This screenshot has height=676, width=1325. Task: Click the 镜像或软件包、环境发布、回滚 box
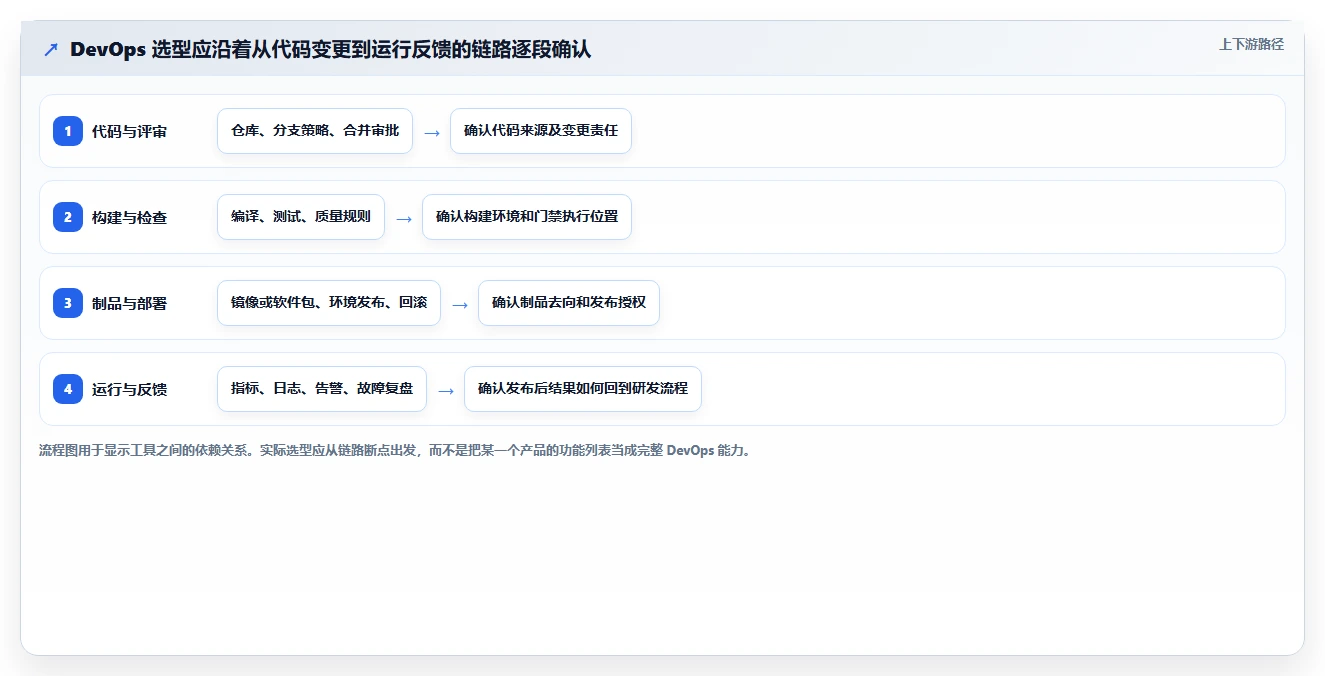[329, 303]
